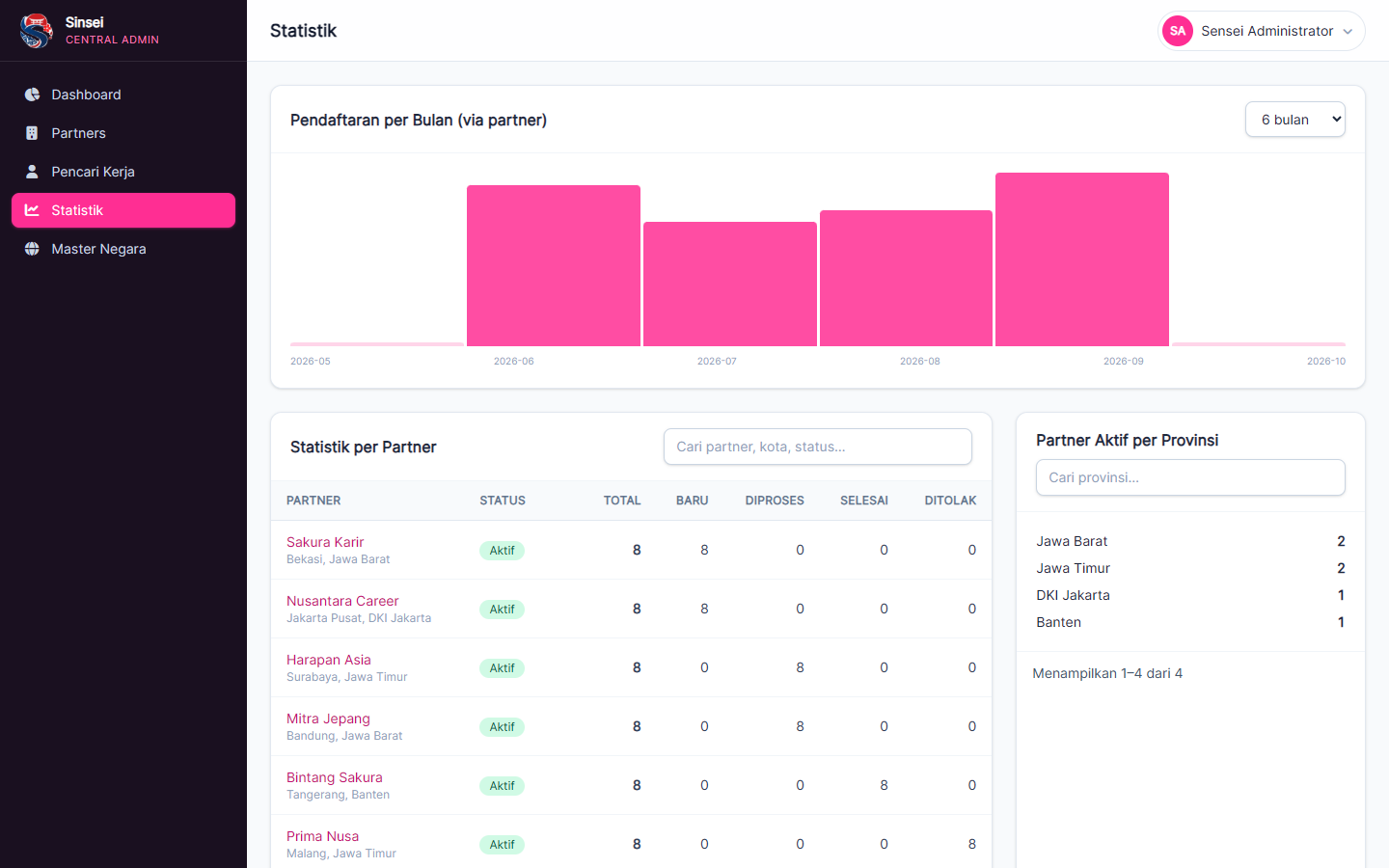Expand the Sensei Administrator account menu
The image size is (1389, 868).
1262,31
